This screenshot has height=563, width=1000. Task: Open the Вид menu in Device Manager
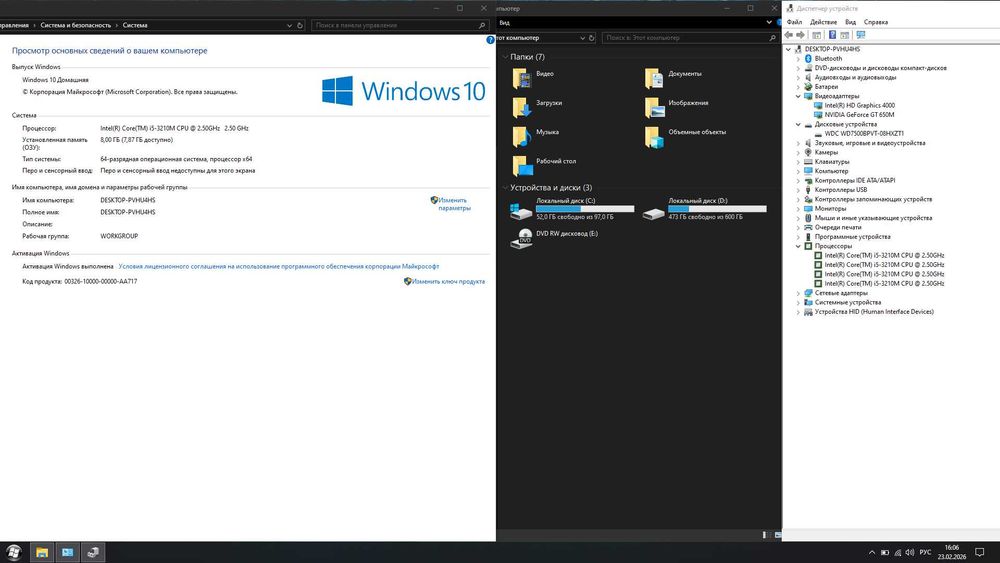tap(850, 22)
